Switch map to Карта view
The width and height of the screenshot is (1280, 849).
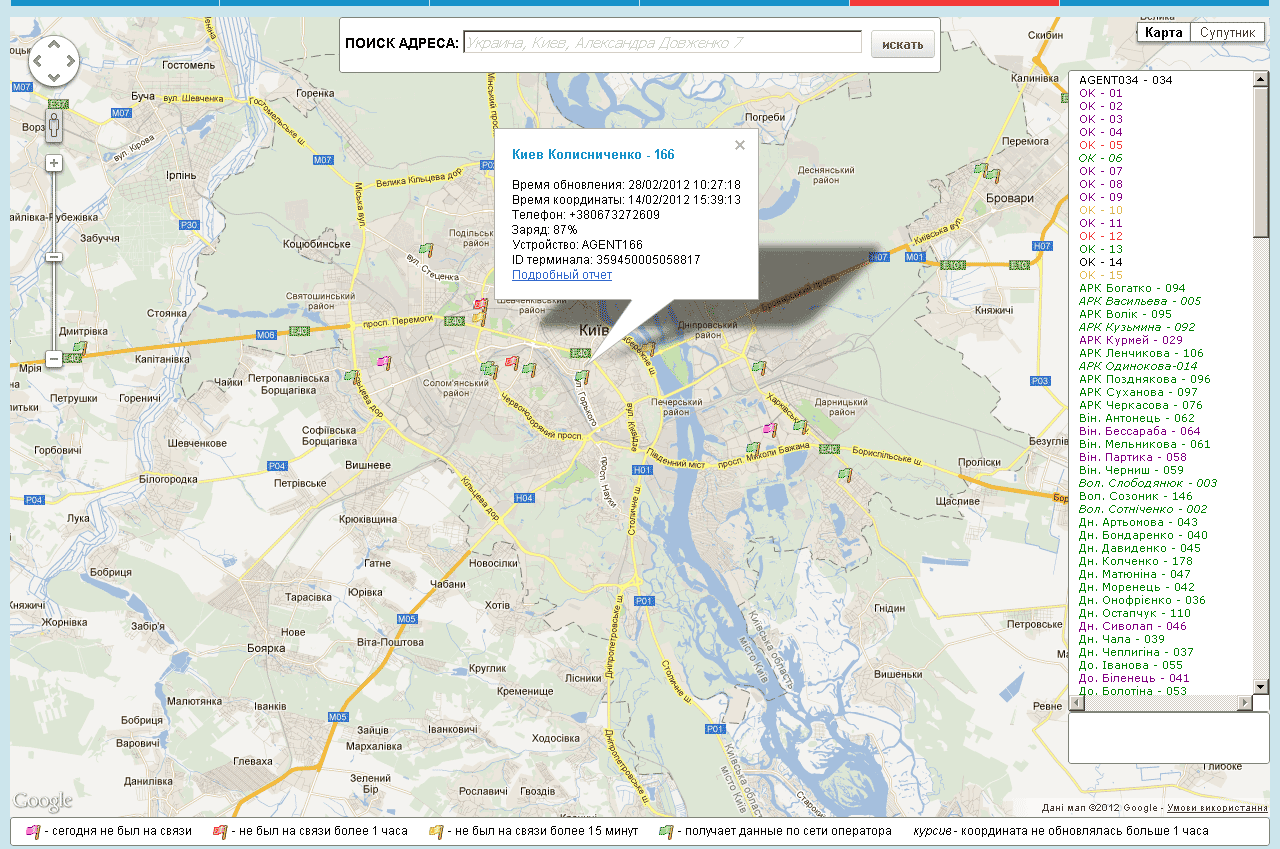point(1163,33)
